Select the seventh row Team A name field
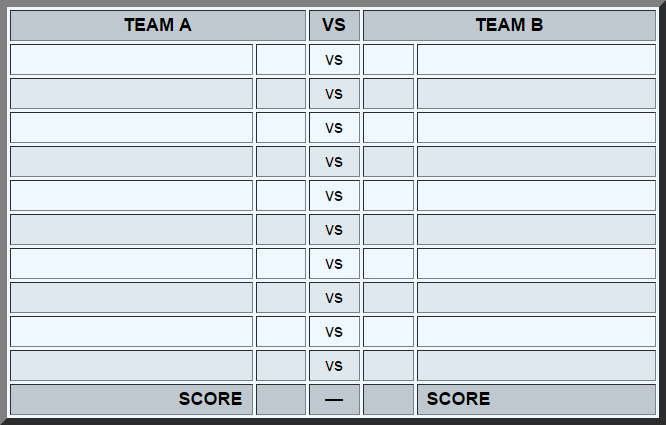 click(x=131, y=263)
